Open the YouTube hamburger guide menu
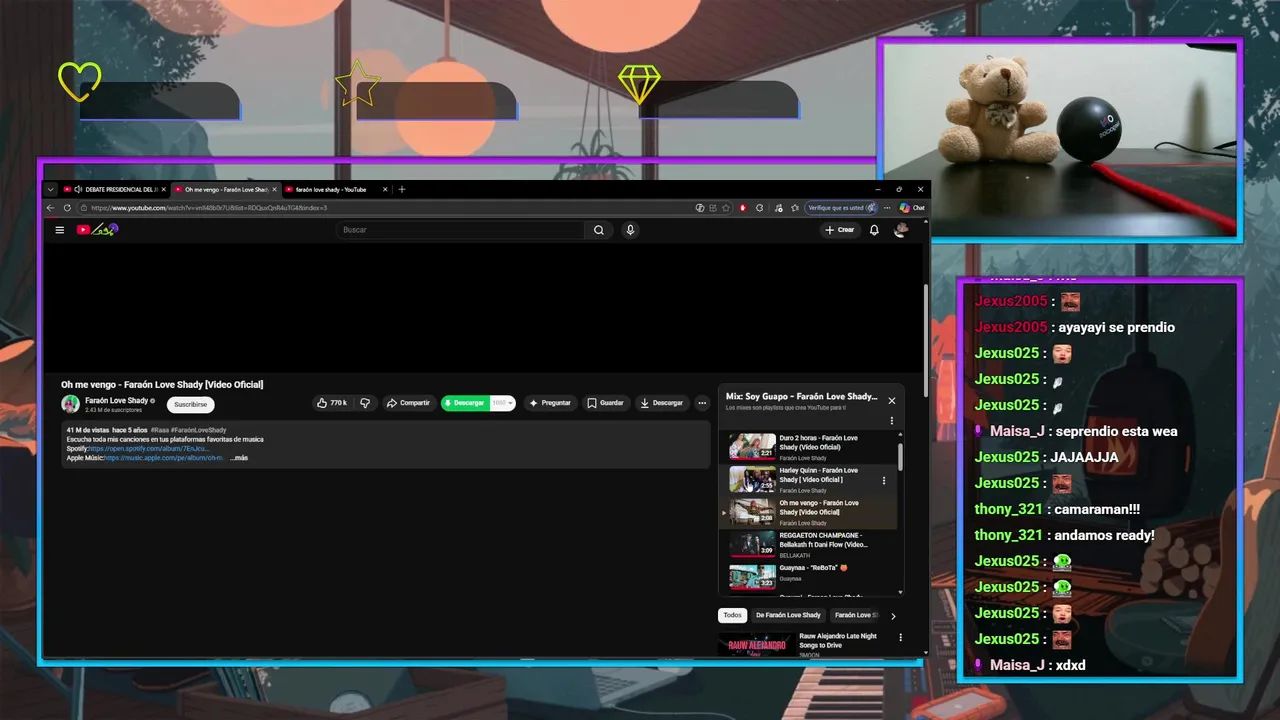Image resolution: width=1280 pixels, height=720 pixels. point(59,230)
